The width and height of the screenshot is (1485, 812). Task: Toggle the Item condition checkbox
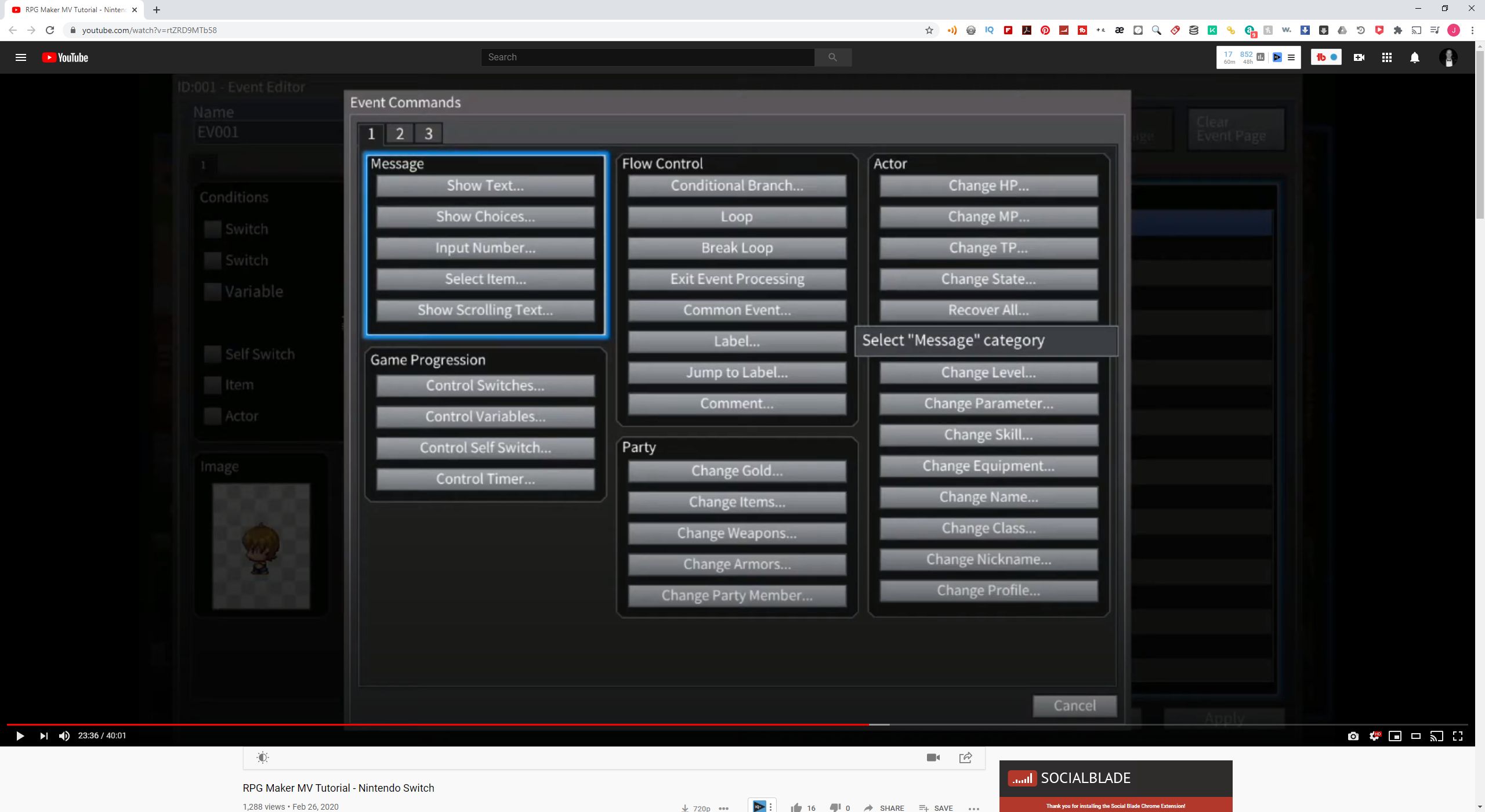tap(213, 385)
